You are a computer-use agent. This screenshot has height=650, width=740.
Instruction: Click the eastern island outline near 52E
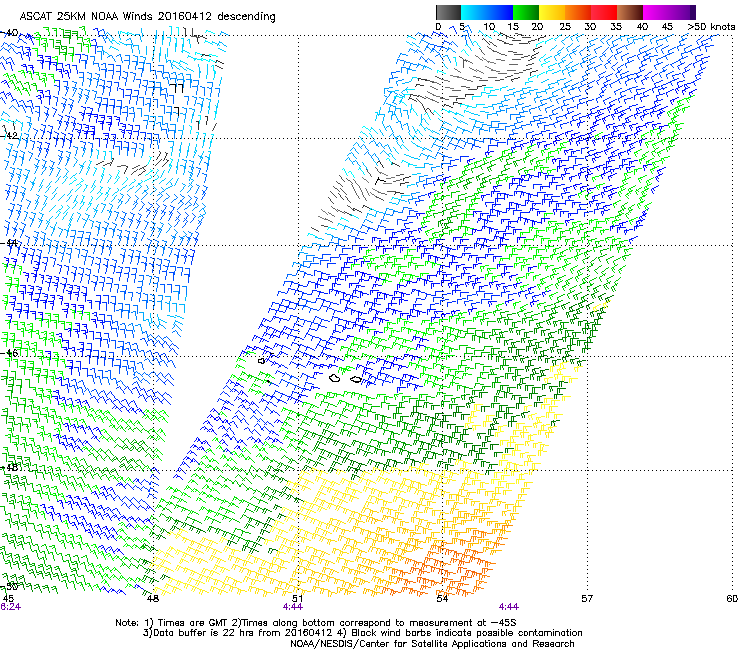(x=356, y=379)
